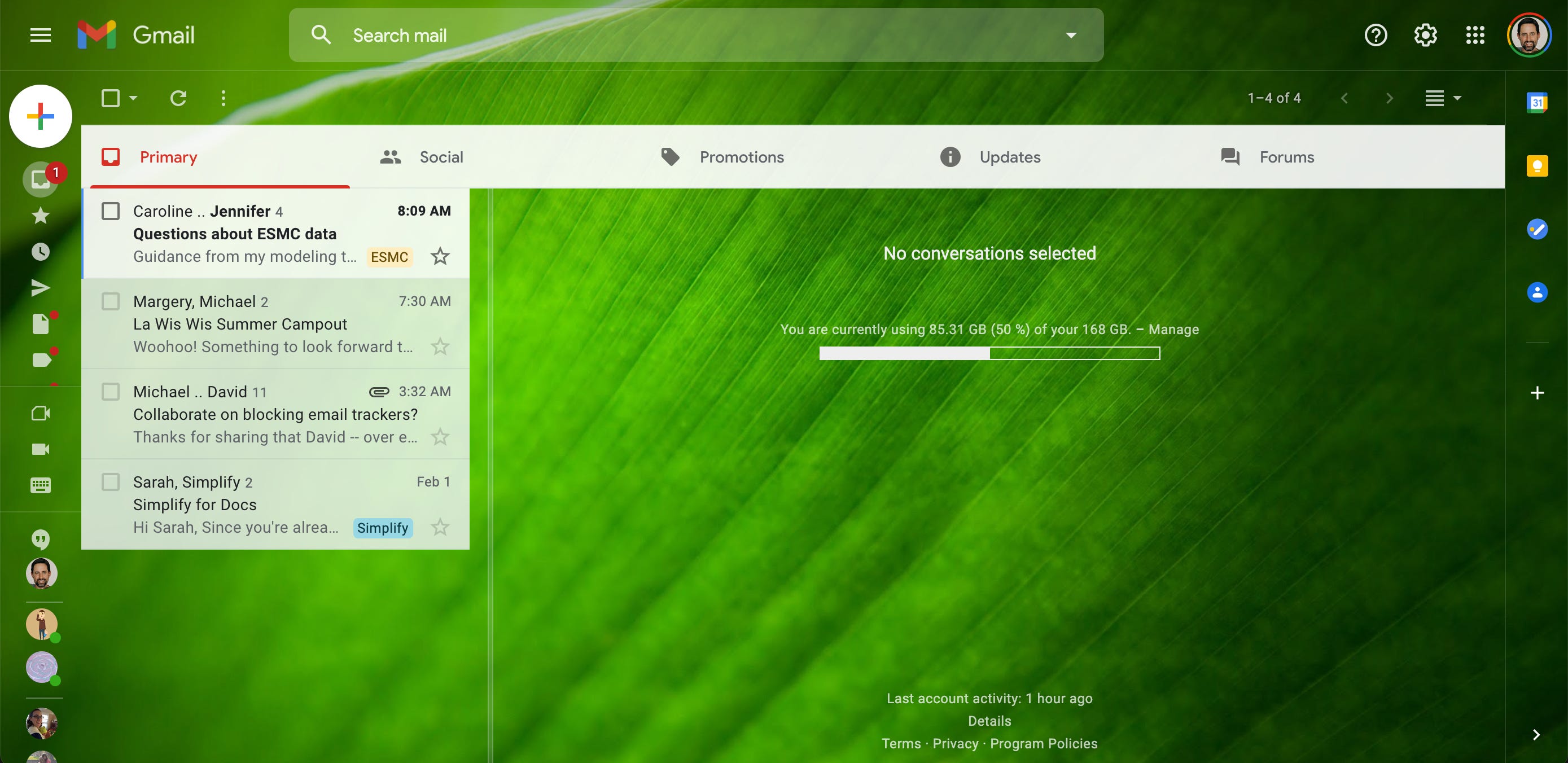Star the La Wis Wis Summer Campout email

(x=440, y=346)
